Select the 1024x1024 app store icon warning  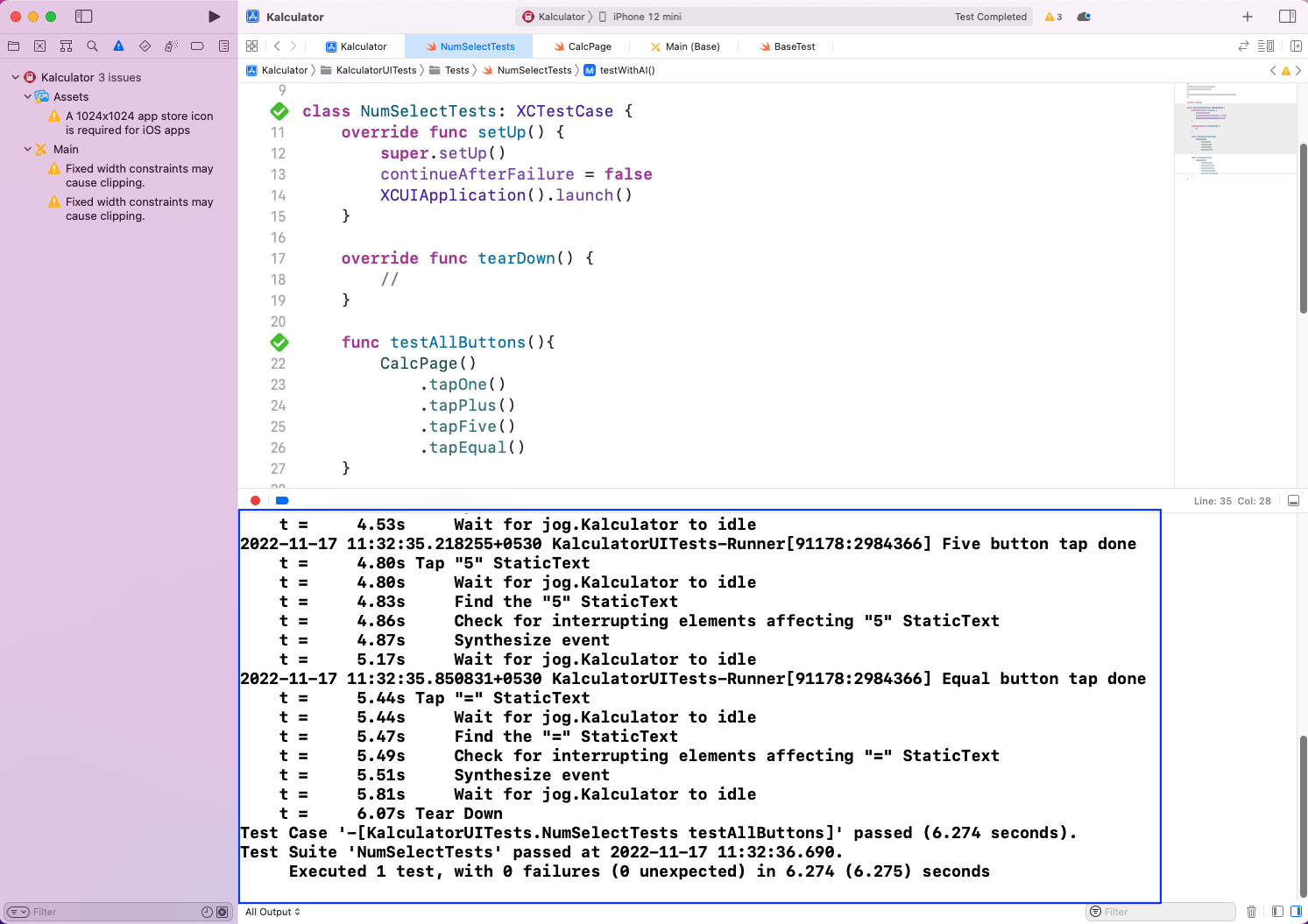coord(131,123)
